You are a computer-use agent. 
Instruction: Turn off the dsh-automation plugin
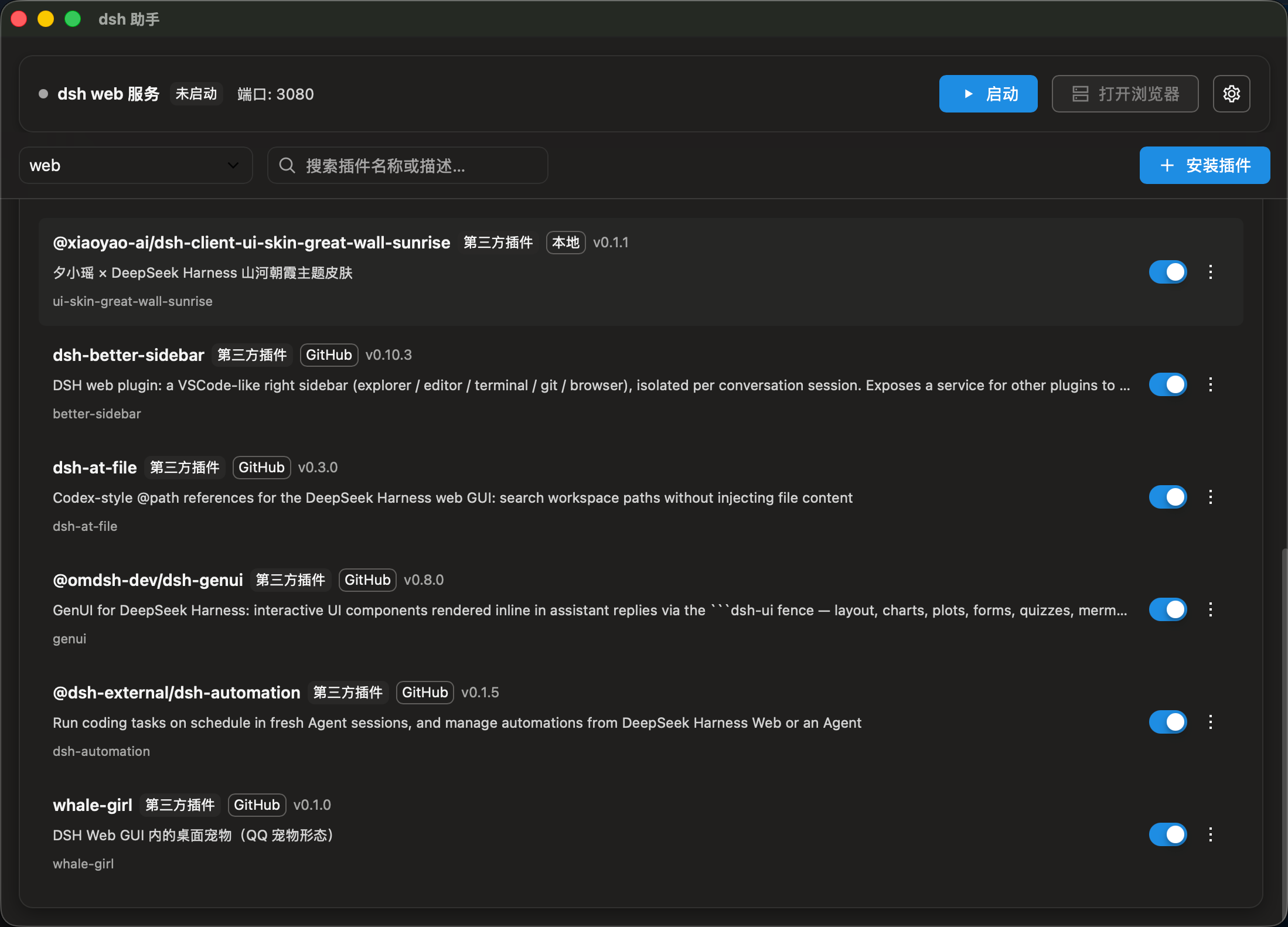(x=1168, y=722)
